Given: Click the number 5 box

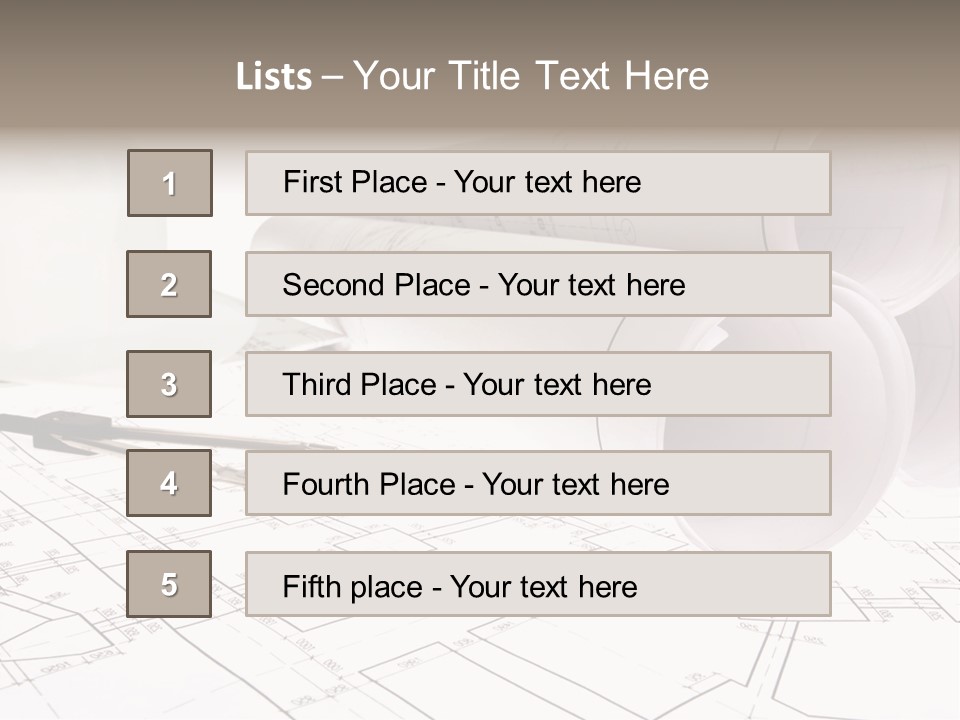Looking at the screenshot, I should 169,583.
